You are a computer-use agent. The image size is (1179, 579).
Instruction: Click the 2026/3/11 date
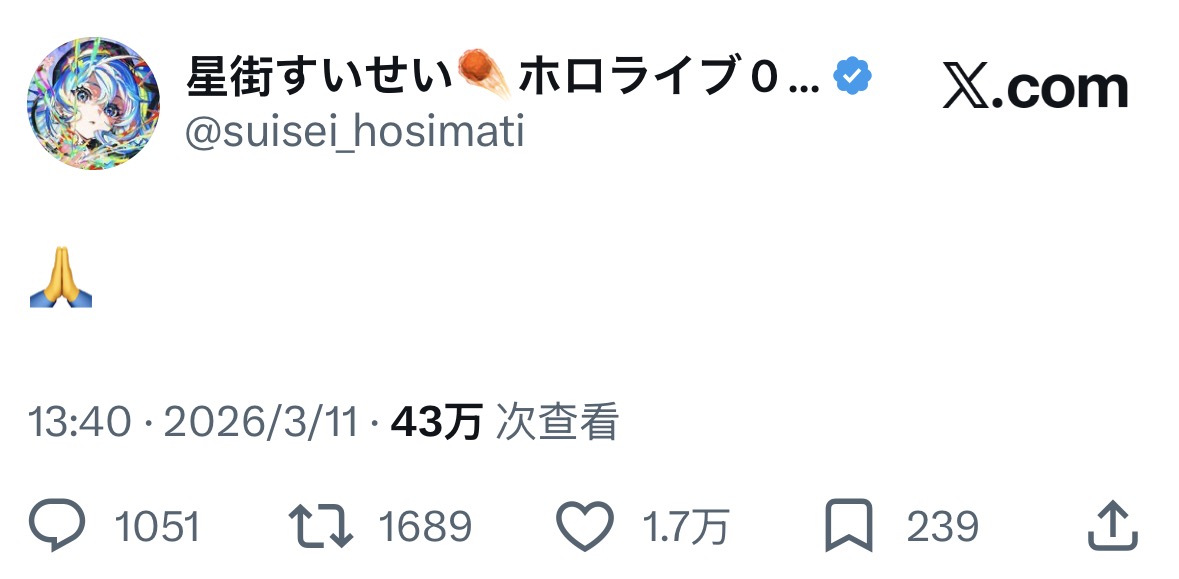(x=261, y=423)
